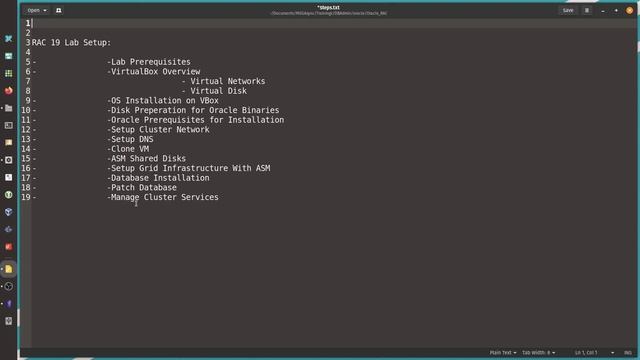The image size is (640, 360).
Task: Click the '- Virtual Networks' line
Action: coord(223,81)
